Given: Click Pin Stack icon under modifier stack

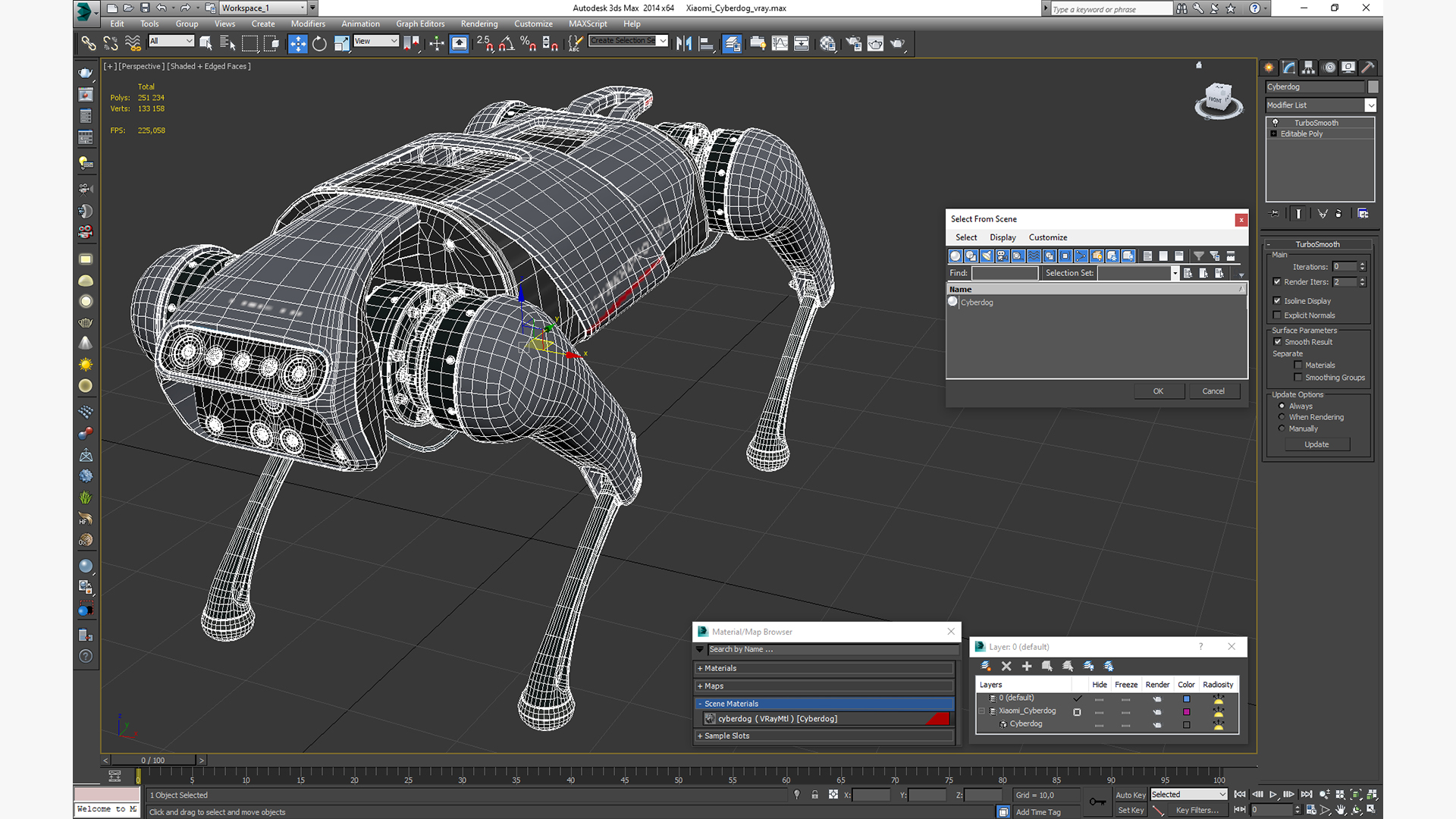Looking at the screenshot, I should pos(1274,214).
